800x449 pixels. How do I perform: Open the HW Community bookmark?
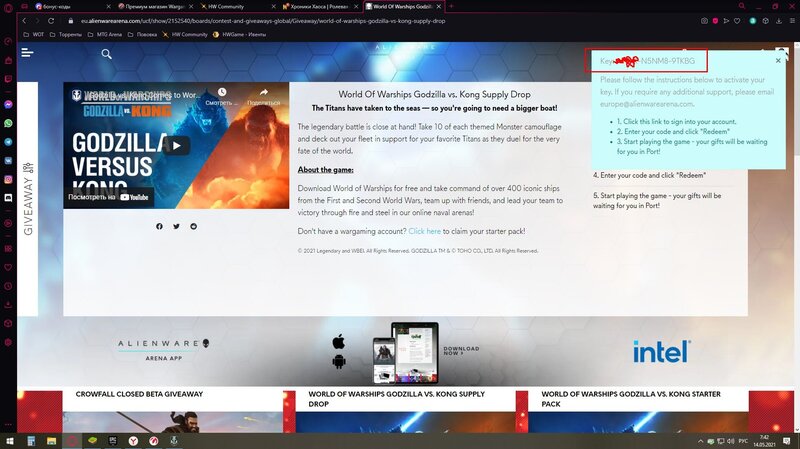(x=184, y=35)
